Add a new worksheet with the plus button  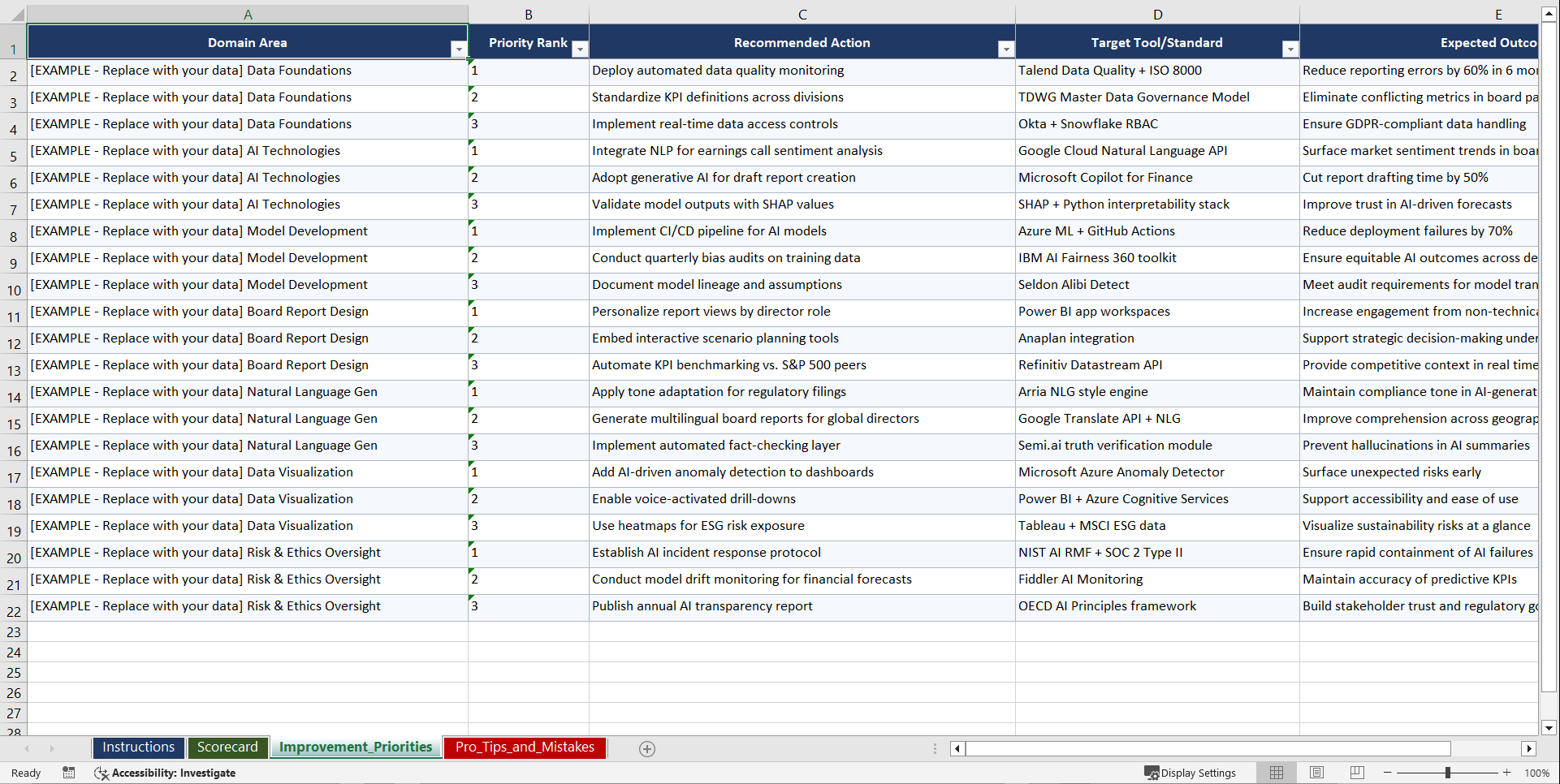[x=646, y=748]
